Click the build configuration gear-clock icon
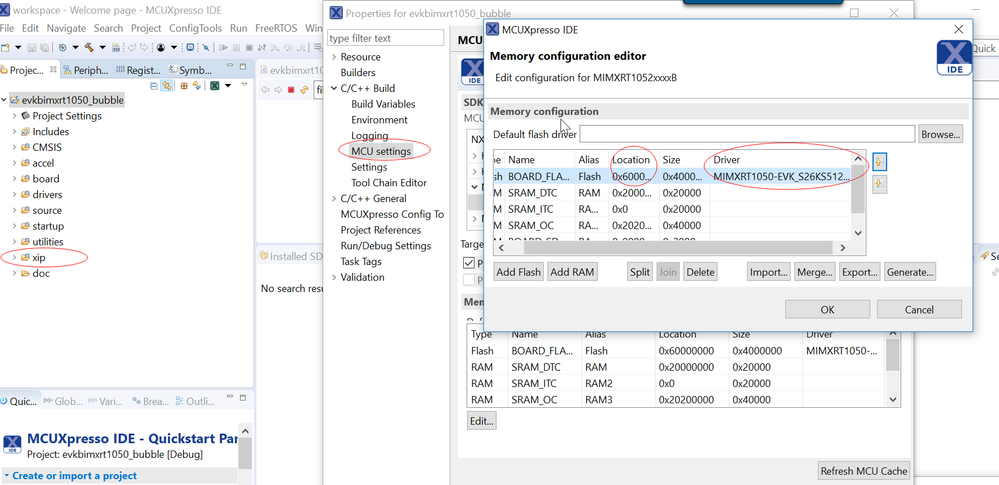Viewport: 999px width, 485px height. (62, 47)
